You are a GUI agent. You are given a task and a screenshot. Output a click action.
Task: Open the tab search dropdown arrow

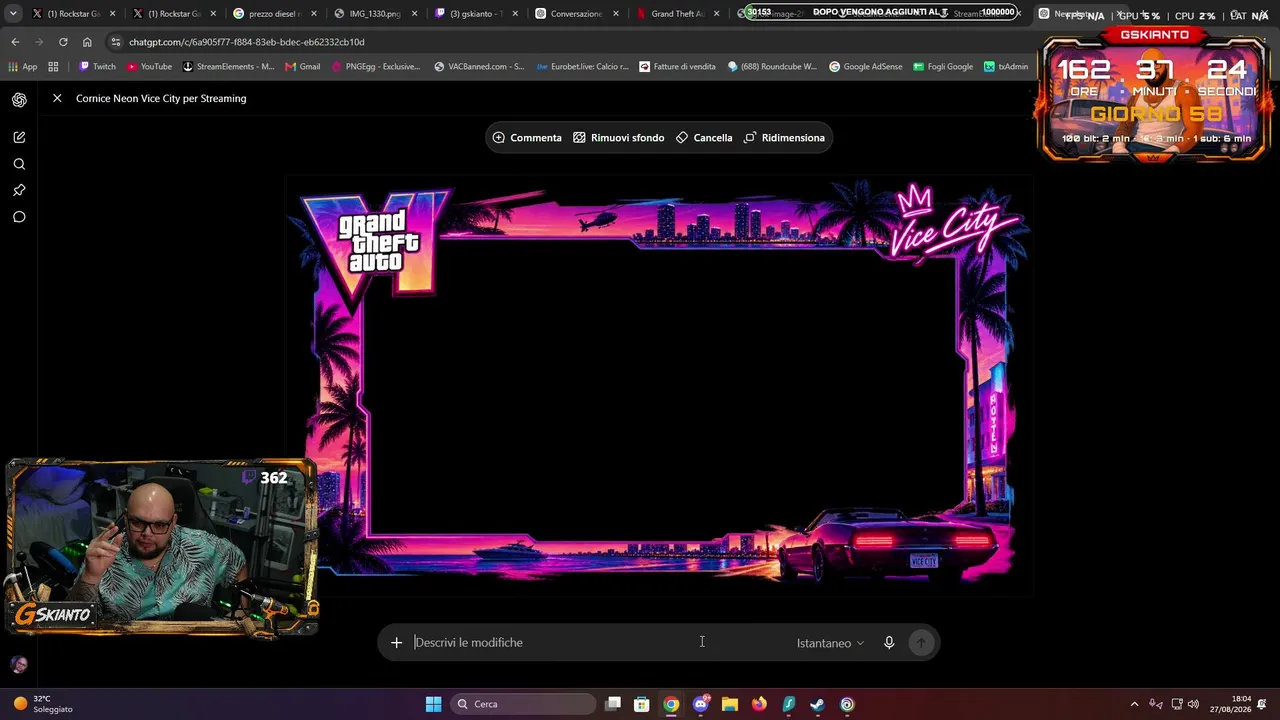(x=13, y=14)
